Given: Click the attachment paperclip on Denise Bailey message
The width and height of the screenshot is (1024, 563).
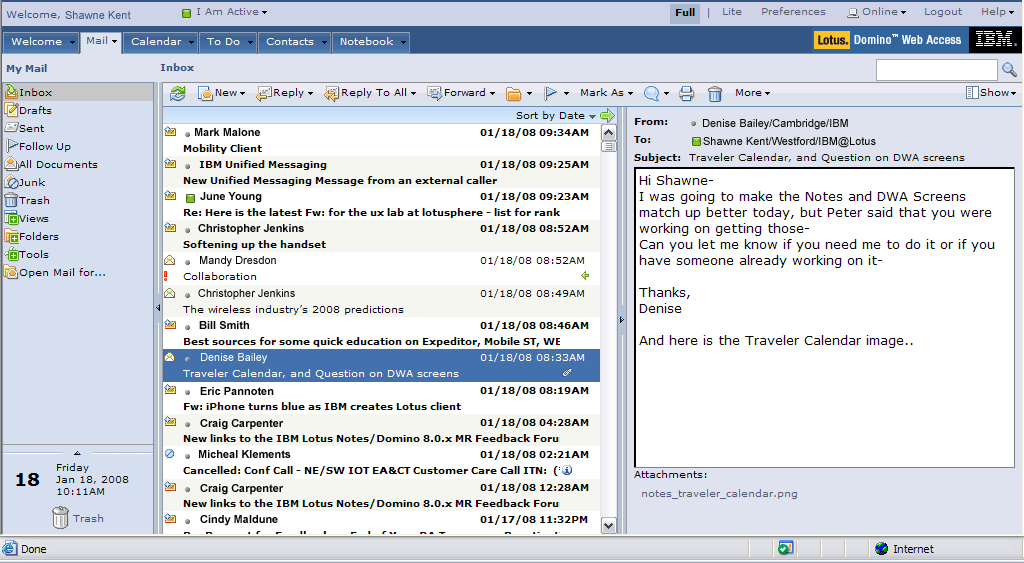Looking at the screenshot, I should coord(567,373).
